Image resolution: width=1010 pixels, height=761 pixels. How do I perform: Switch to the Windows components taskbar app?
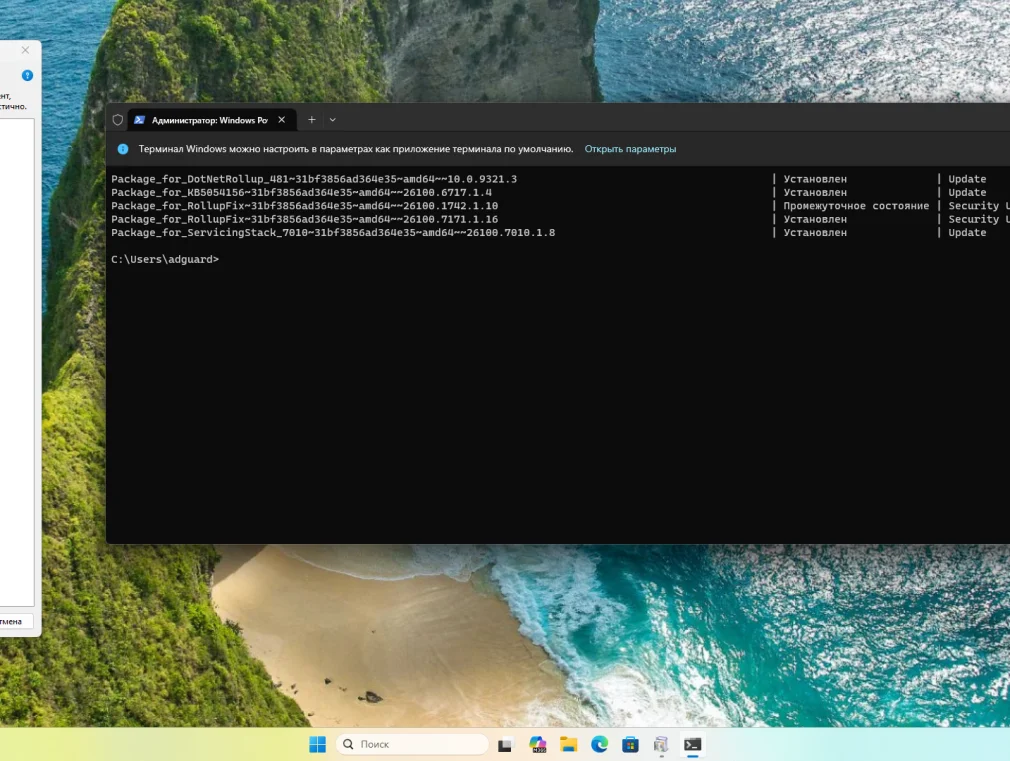tap(661, 744)
